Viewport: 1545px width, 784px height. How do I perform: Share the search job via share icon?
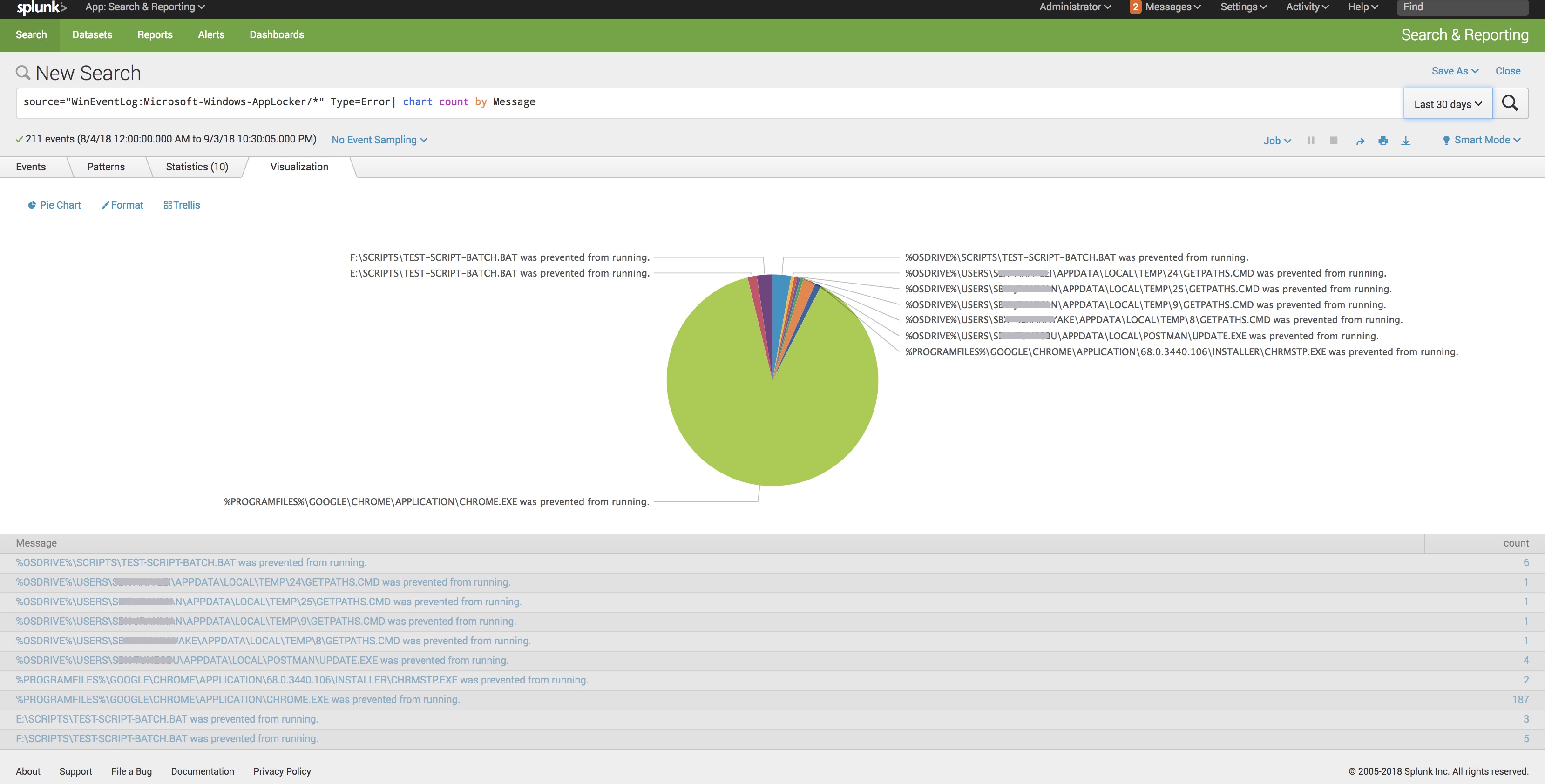coord(1360,140)
